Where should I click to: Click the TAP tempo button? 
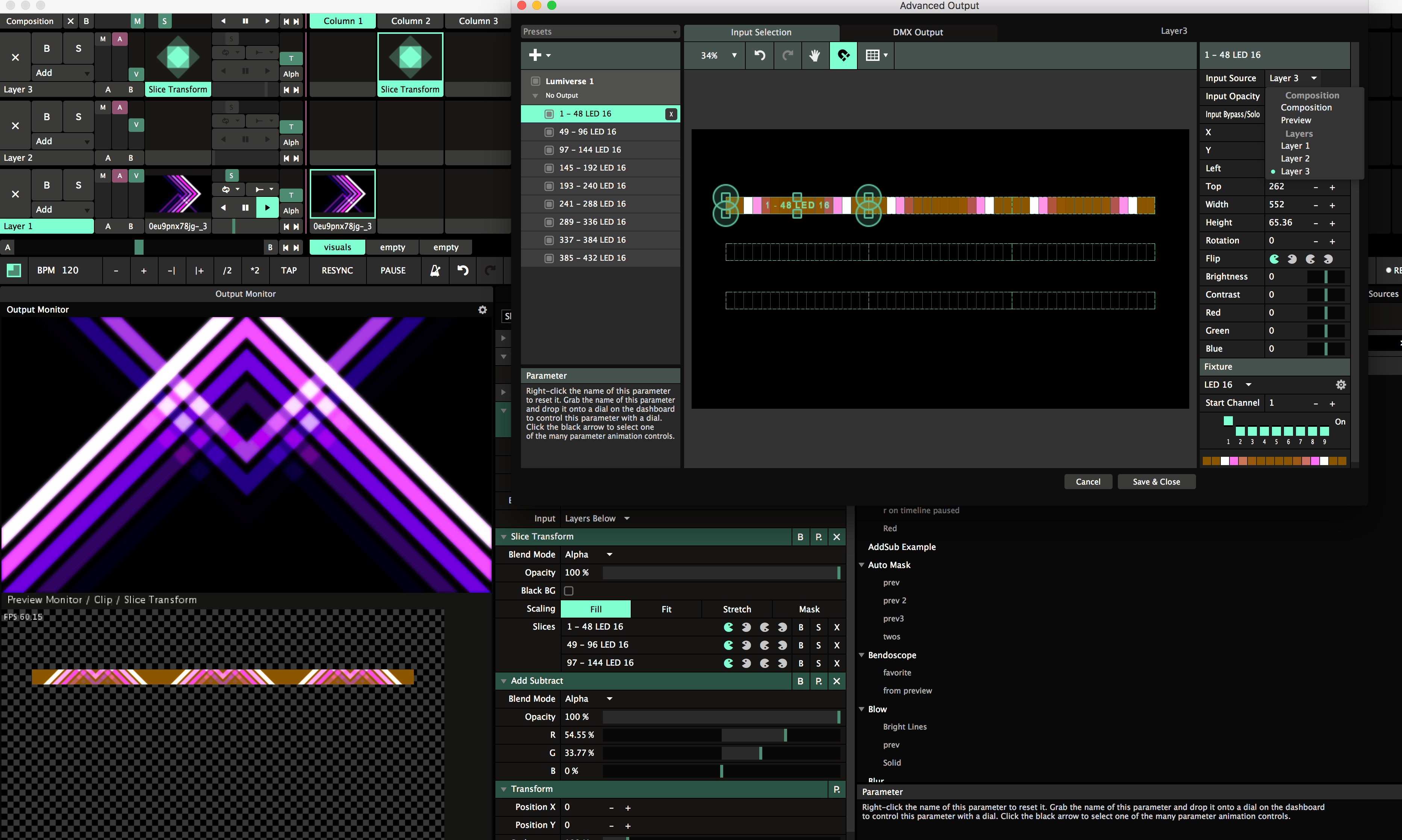coord(289,270)
